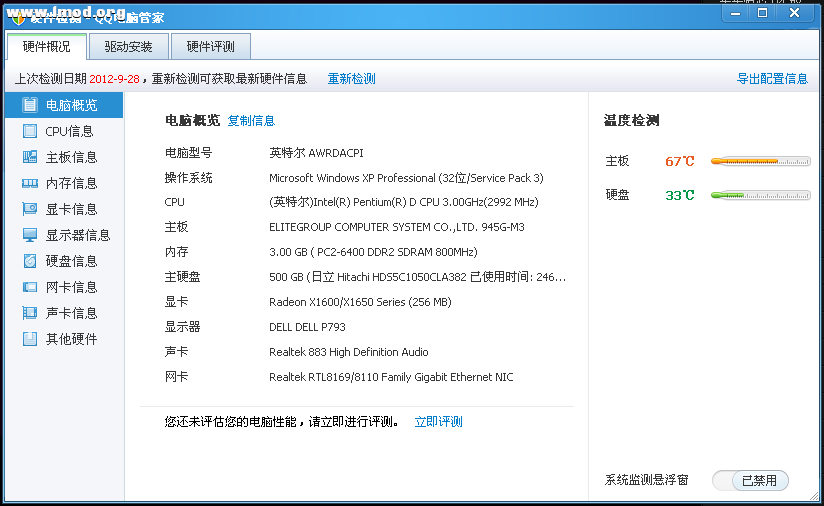This screenshot has height=506, width=824.
Task: Open 显卡信息 in the sidebar
Action: click(64, 209)
